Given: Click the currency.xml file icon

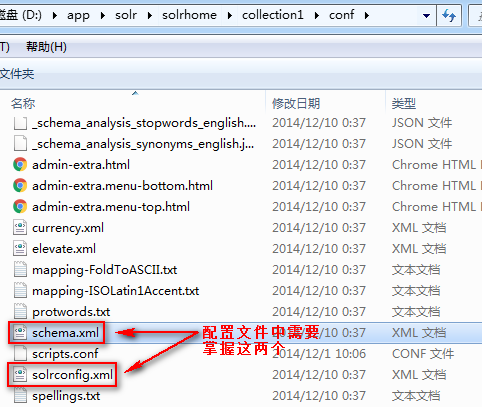Looking at the screenshot, I should [20, 228].
